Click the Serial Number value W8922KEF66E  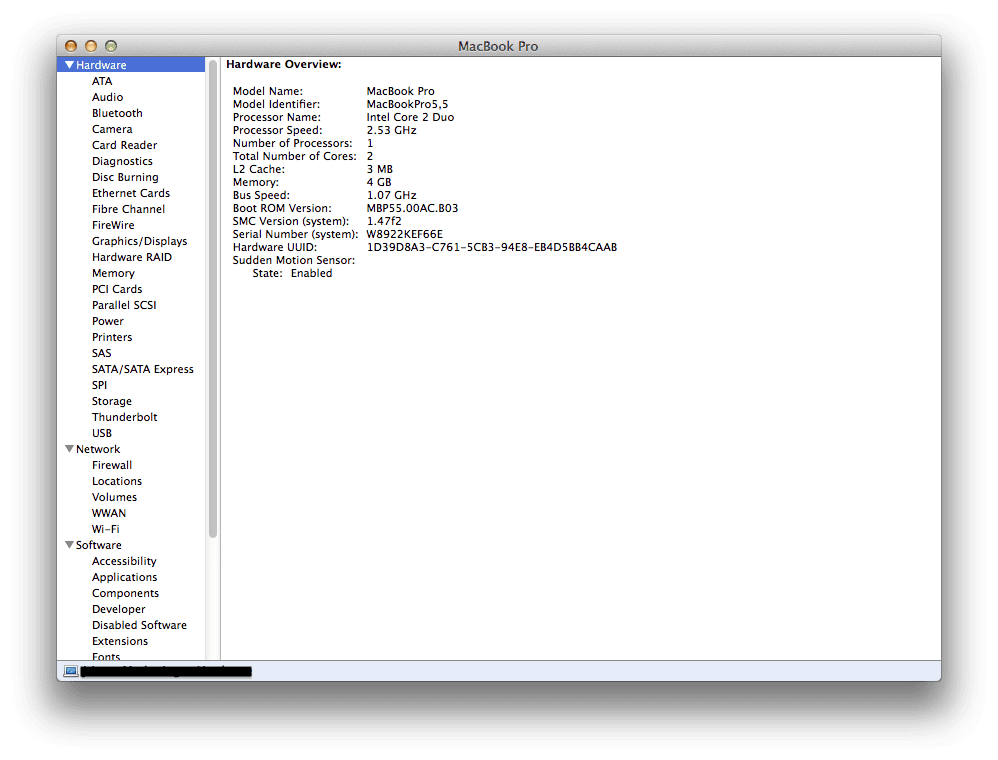point(404,234)
